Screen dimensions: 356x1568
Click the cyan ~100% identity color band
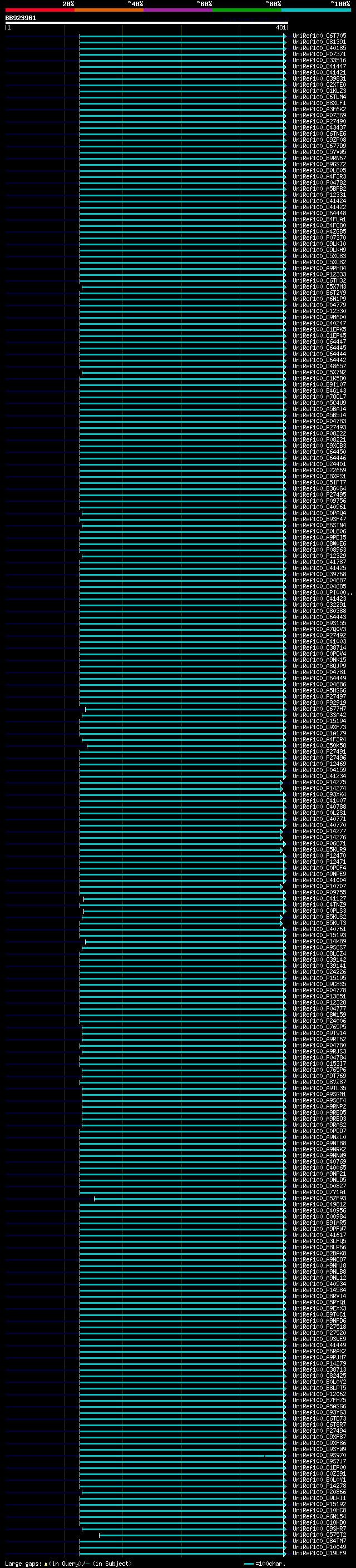point(316,11)
